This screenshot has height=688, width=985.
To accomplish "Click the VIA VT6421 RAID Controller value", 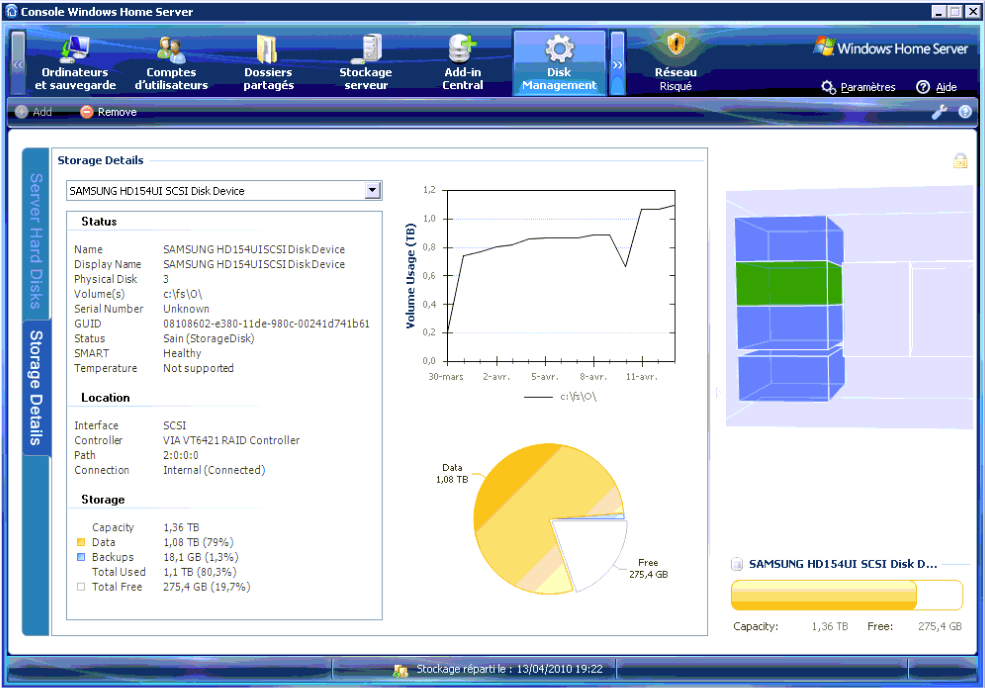I will click(231, 440).
